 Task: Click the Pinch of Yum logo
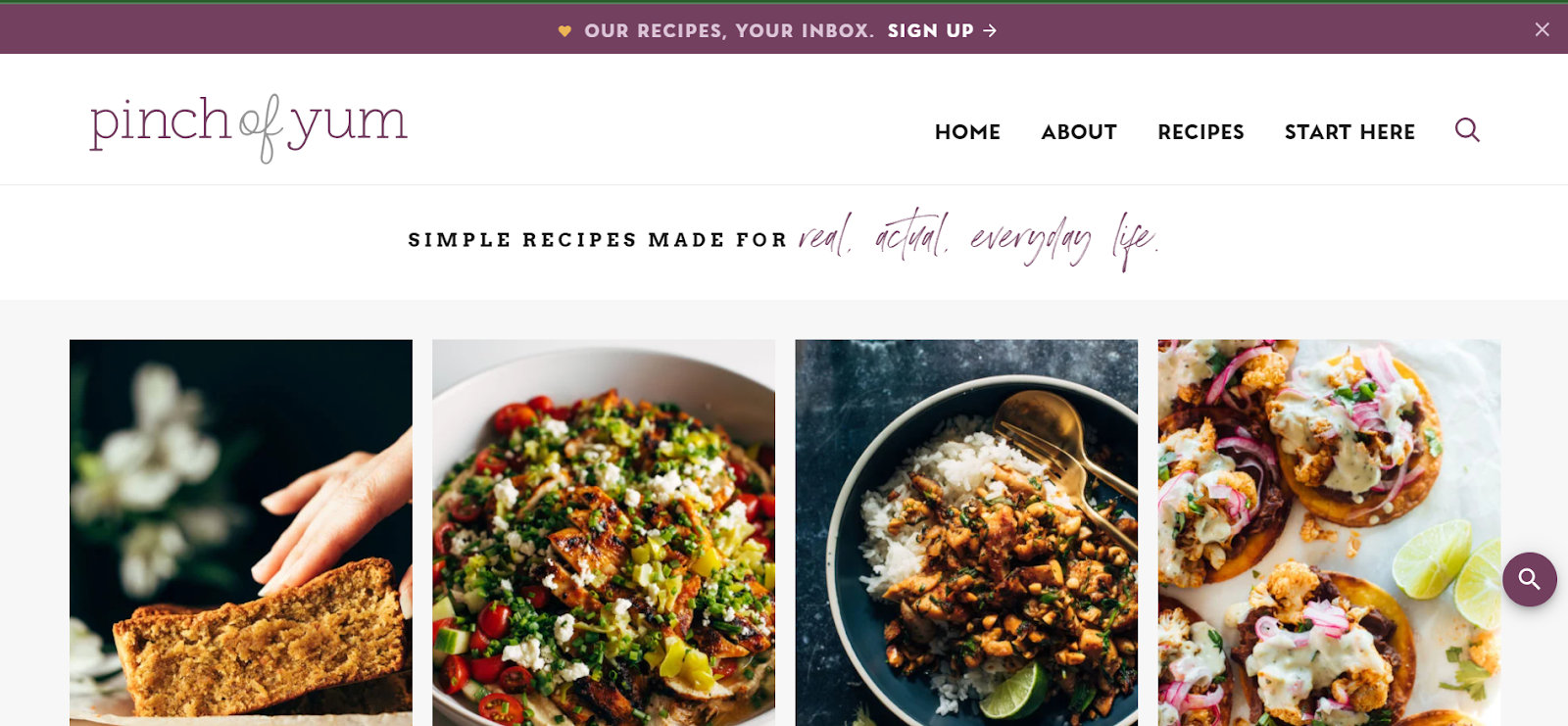tap(249, 126)
